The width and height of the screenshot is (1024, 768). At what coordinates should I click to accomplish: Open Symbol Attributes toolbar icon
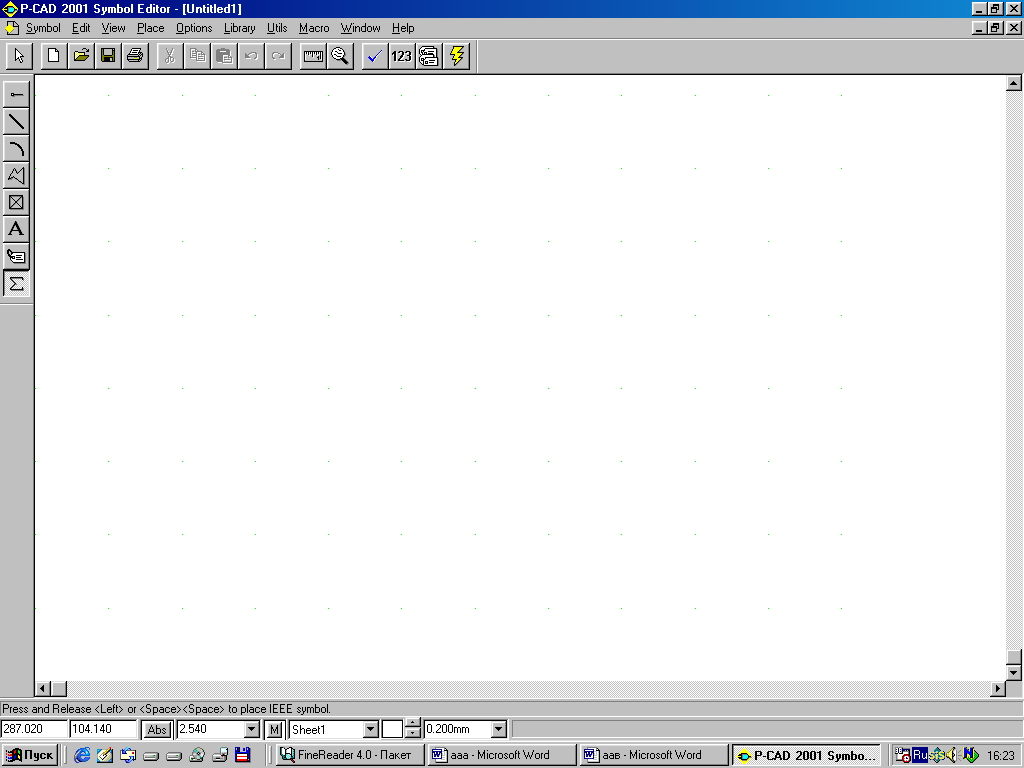pos(429,56)
